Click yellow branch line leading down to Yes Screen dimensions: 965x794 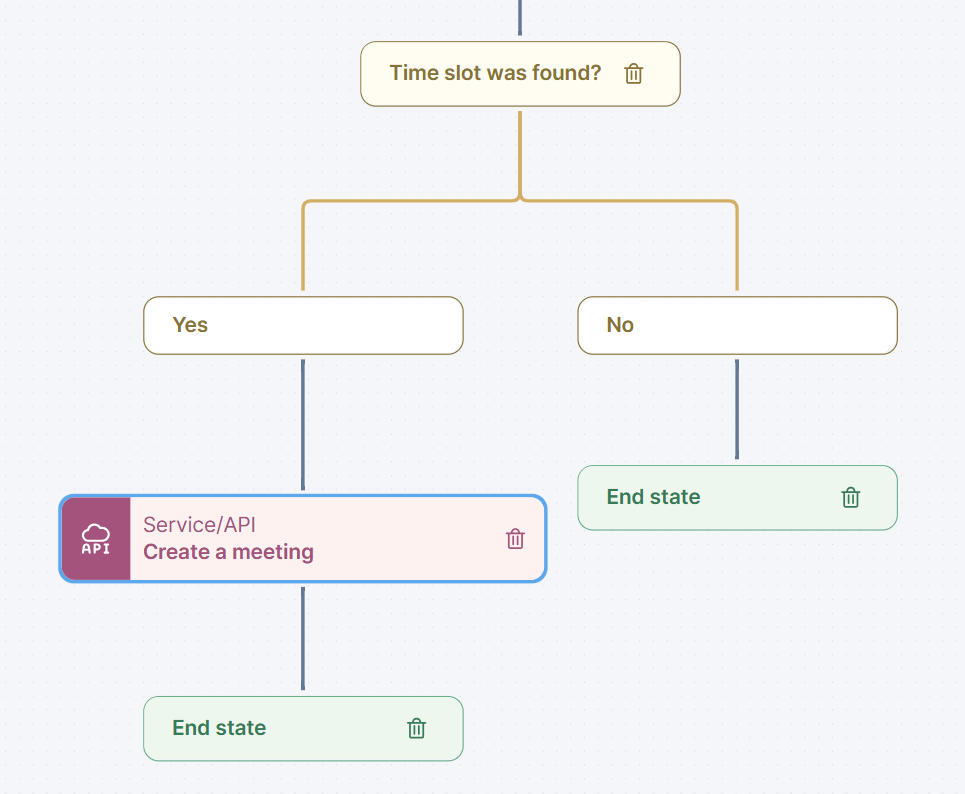point(303,250)
